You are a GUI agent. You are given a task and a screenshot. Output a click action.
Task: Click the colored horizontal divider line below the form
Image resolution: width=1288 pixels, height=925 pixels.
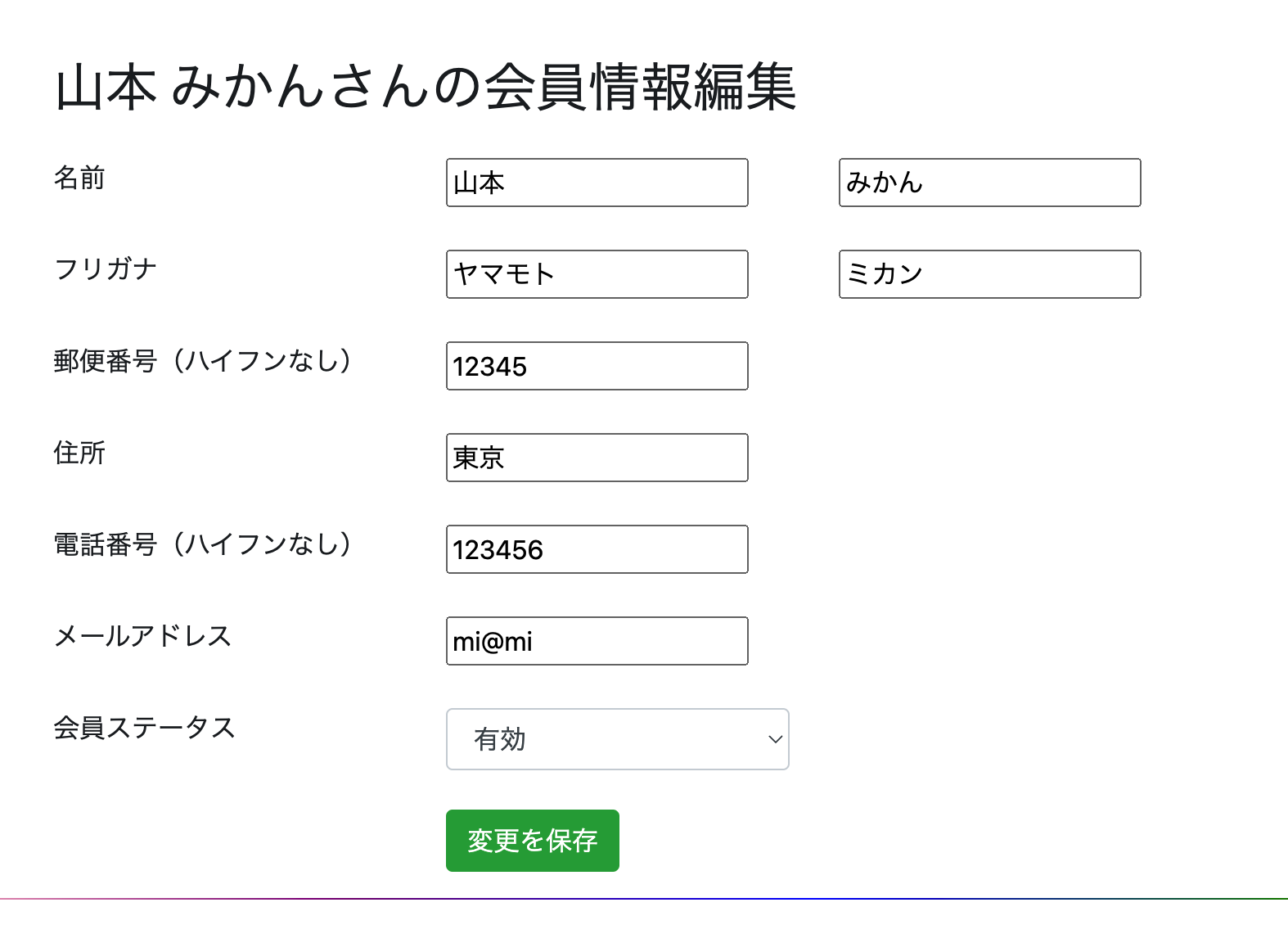tap(644, 899)
